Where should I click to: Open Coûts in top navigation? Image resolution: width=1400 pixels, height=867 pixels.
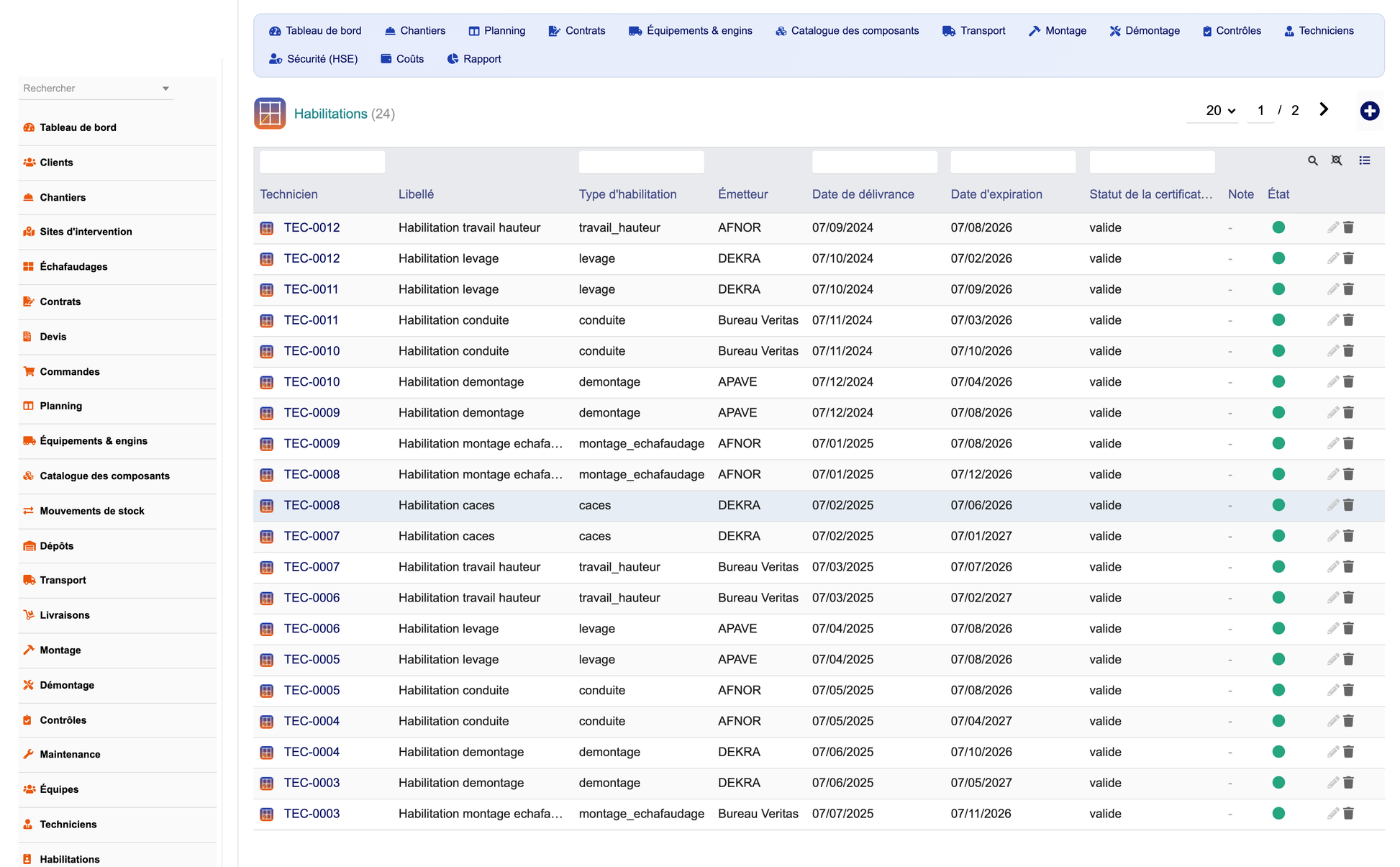pos(402,59)
